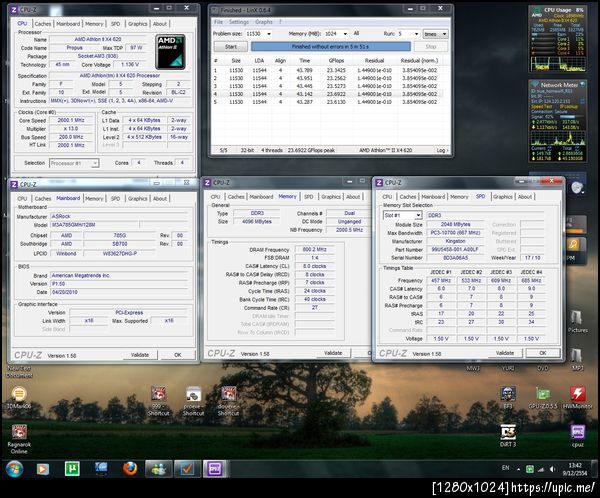Click the DRAM Frequency value 800.2 MHz
600x498 pixels.
[315, 250]
